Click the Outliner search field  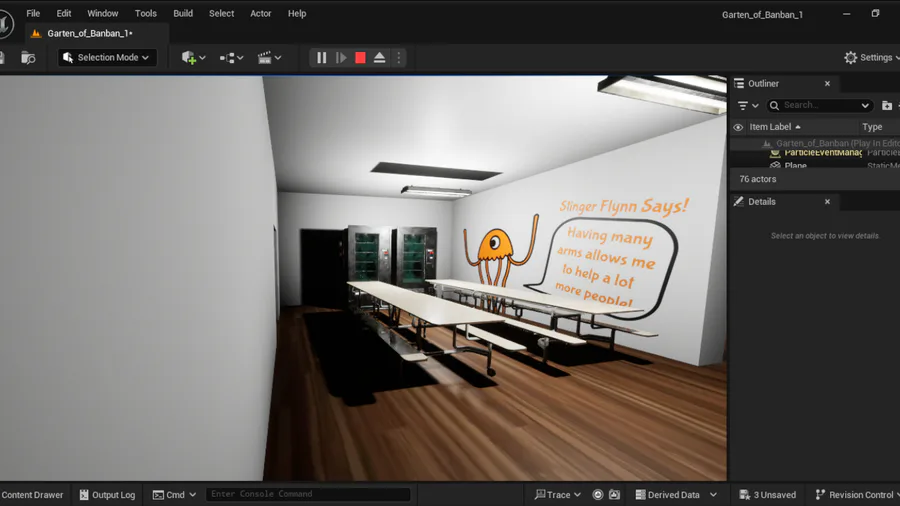820,106
